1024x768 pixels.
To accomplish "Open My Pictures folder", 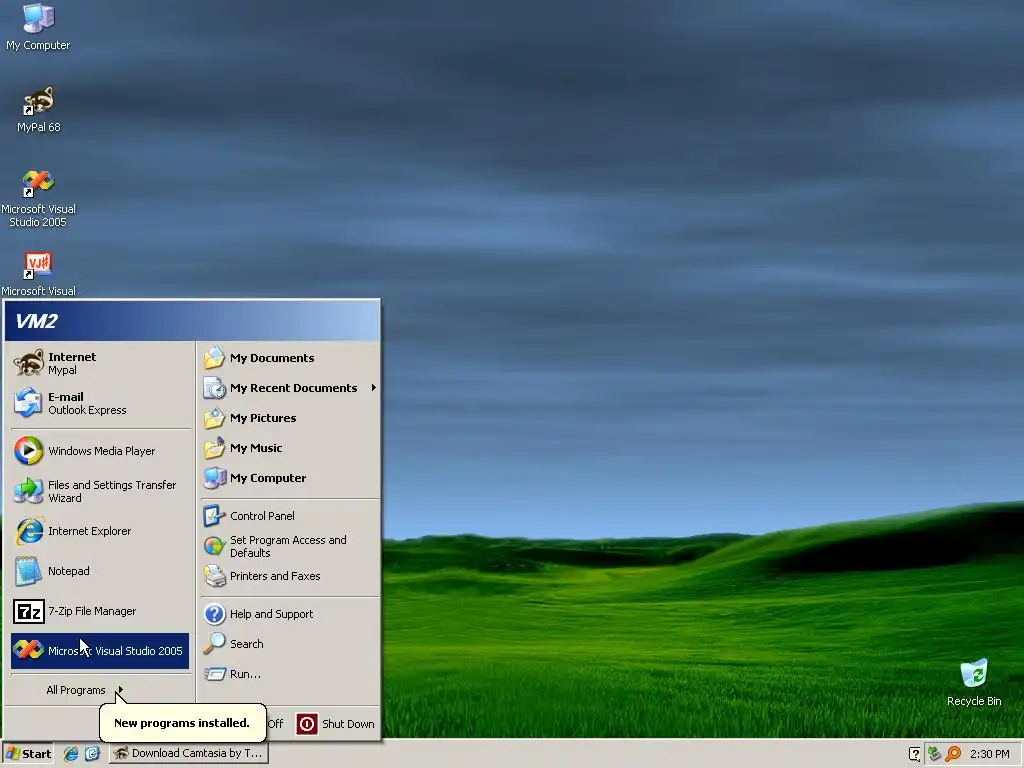I will pos(290,418).
